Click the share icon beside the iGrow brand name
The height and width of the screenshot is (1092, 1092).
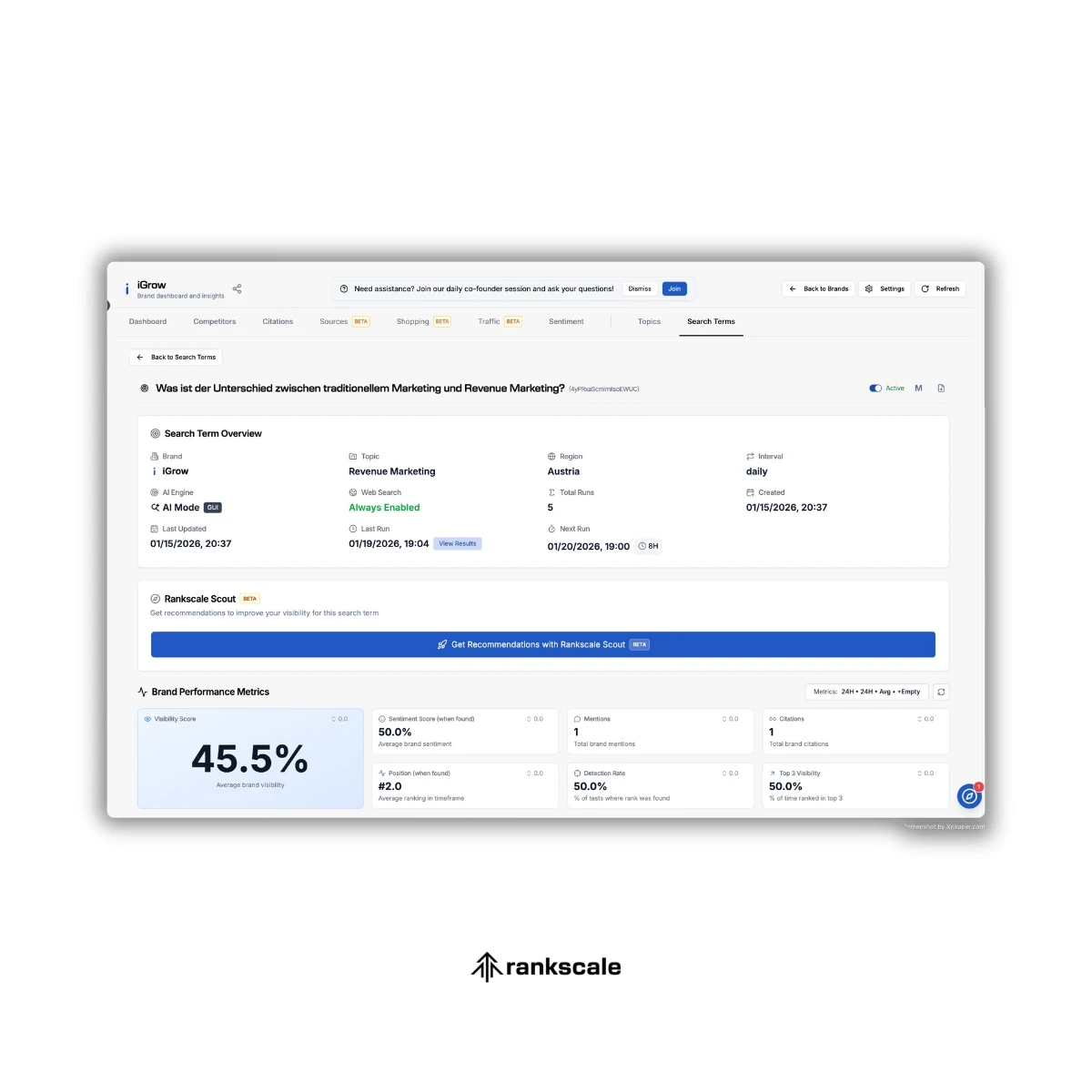[x=237, y=288]
